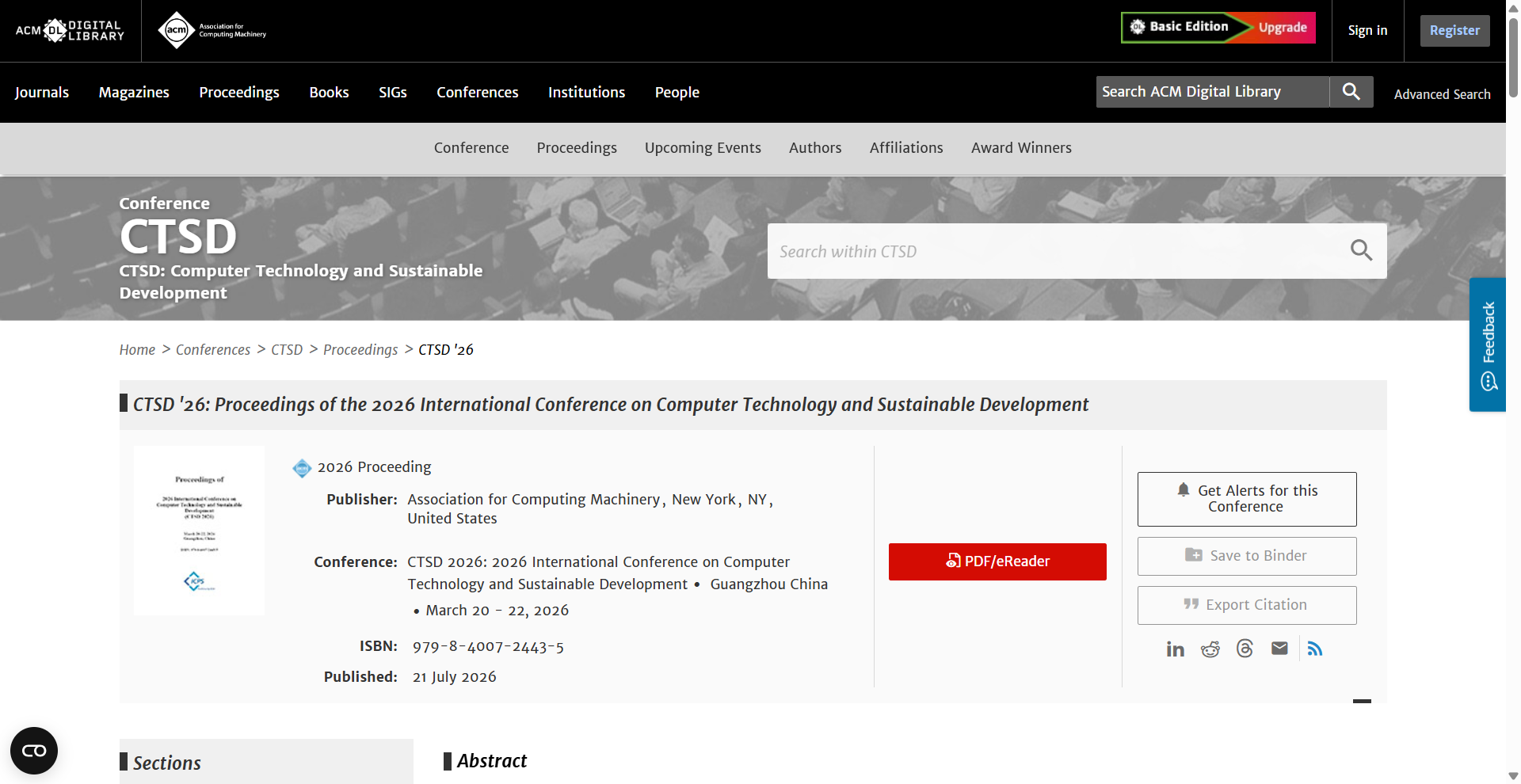1521x784 pixels.
Task: Click the down arrow of the page scrollbar
Action: pyautogui.click(x=1513, y=776)
